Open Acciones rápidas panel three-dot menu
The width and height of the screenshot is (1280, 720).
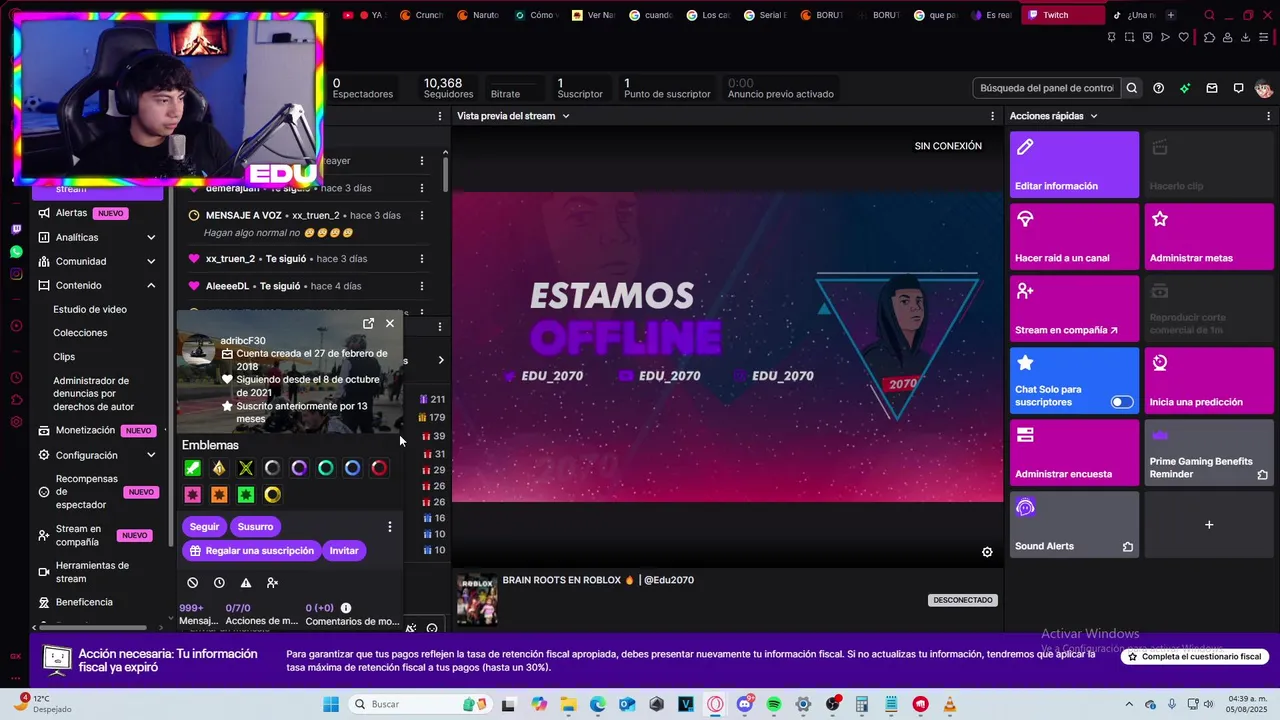point(1269,116)
